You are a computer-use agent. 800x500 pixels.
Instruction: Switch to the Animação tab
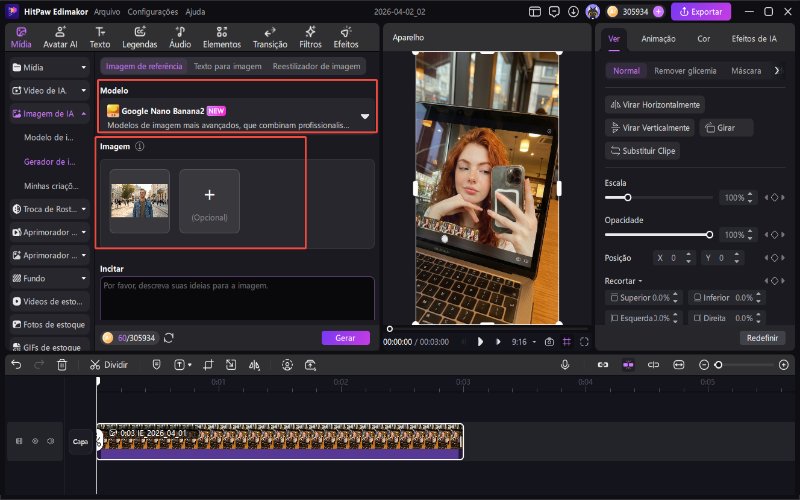658,39
